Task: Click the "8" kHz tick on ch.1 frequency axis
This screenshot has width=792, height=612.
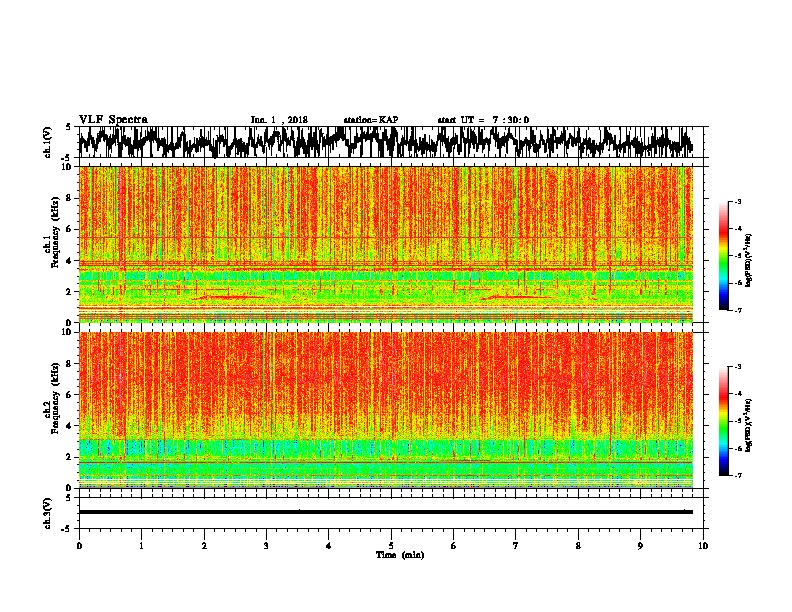Action: [70, 198]
